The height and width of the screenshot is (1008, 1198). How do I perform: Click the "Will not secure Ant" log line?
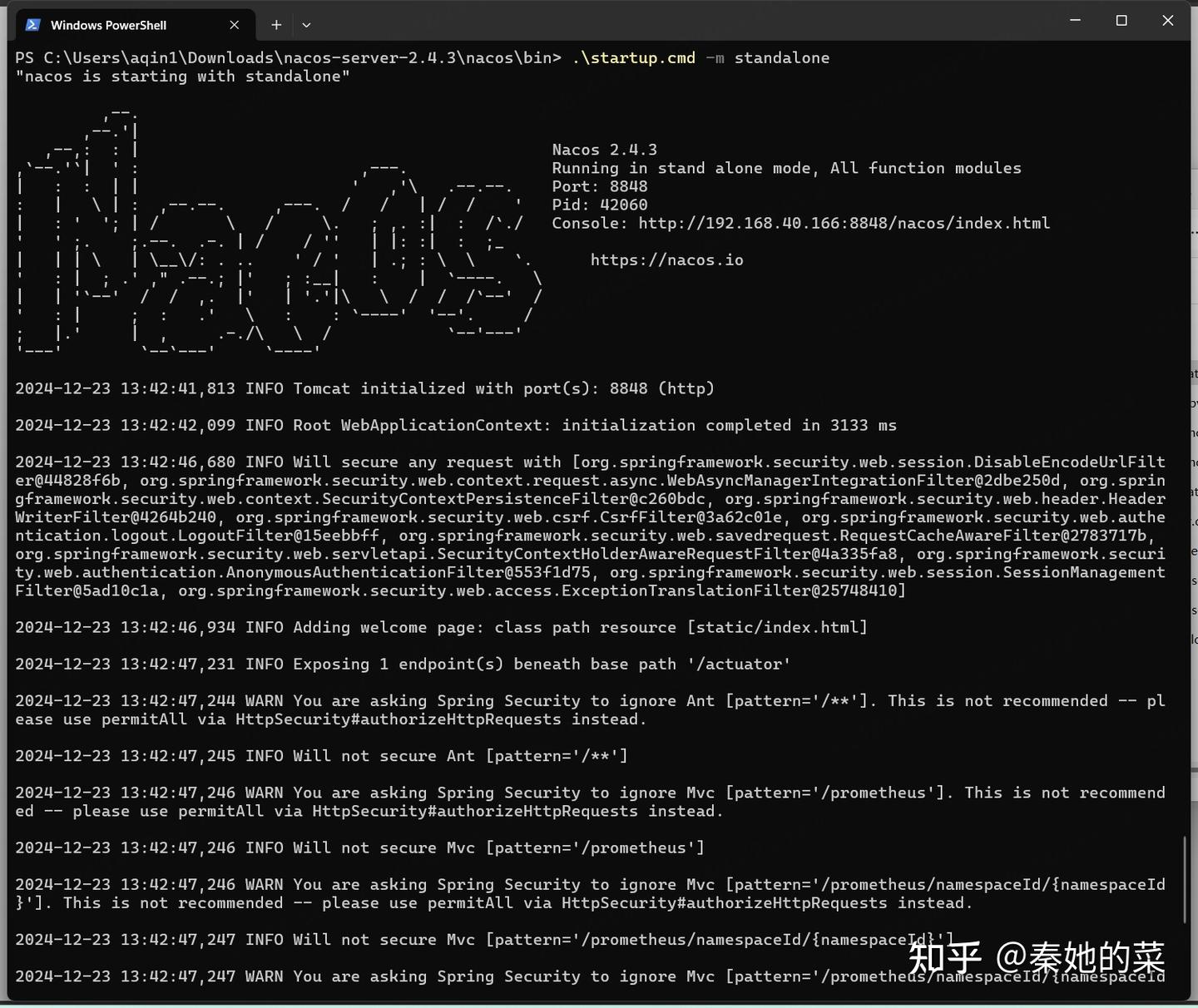[x=321, y=756]
